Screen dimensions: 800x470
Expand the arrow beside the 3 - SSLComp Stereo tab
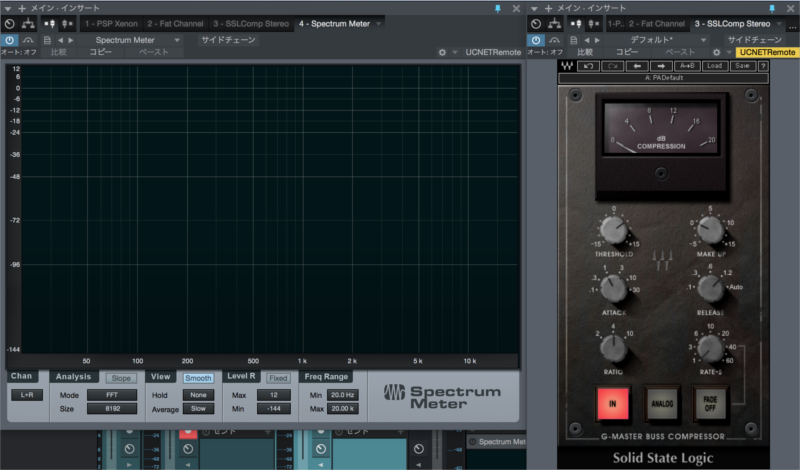[779, 23]
